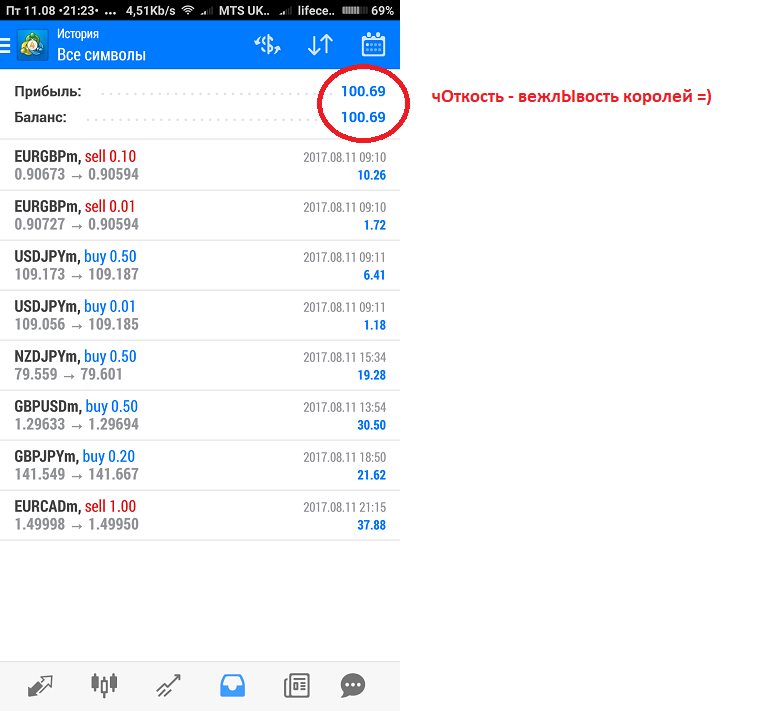Click profit amount 30.50
Viewport: 761px width, 711px height.
[372, 425]
